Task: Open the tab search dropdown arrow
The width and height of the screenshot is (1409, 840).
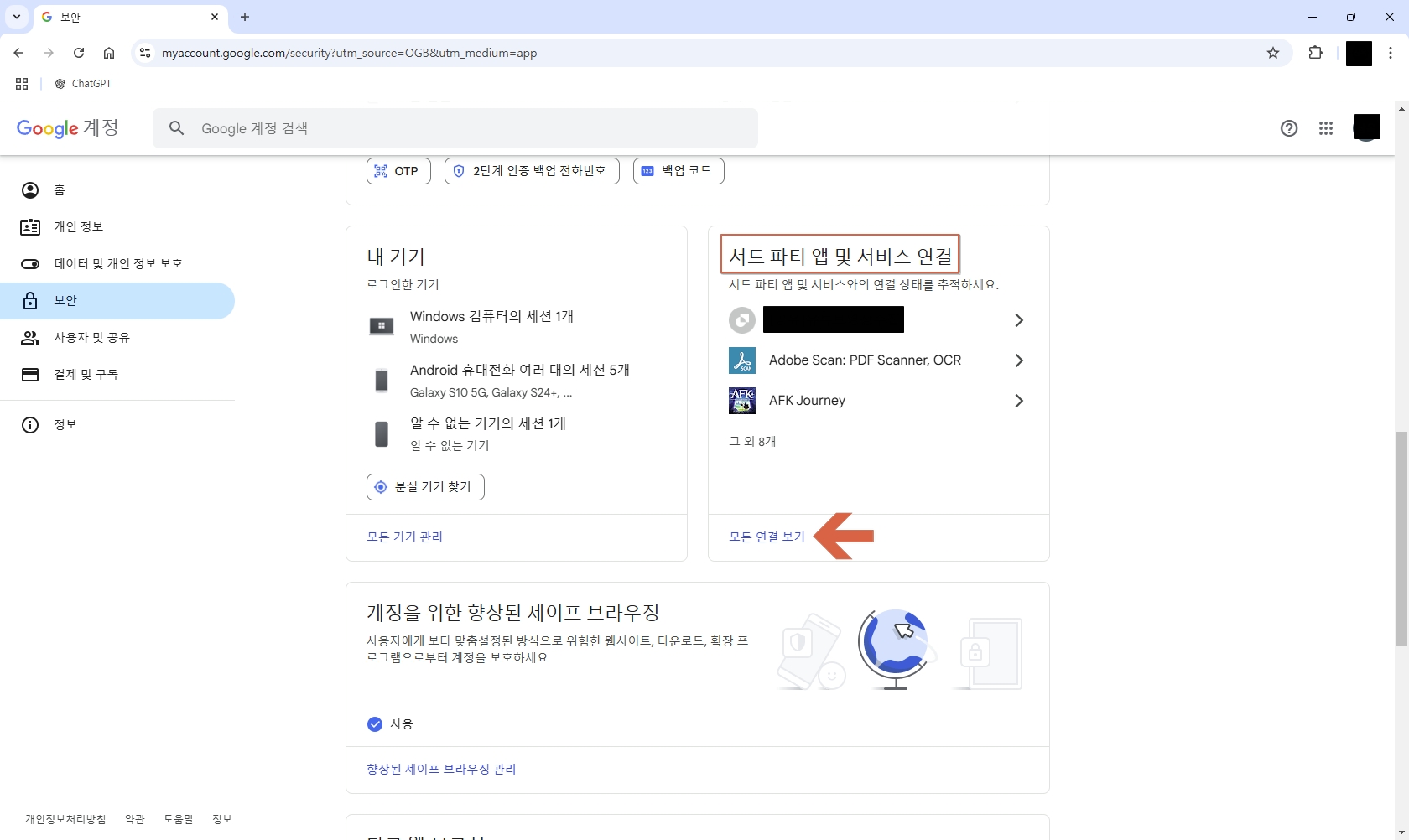Action: pos(17,17)
